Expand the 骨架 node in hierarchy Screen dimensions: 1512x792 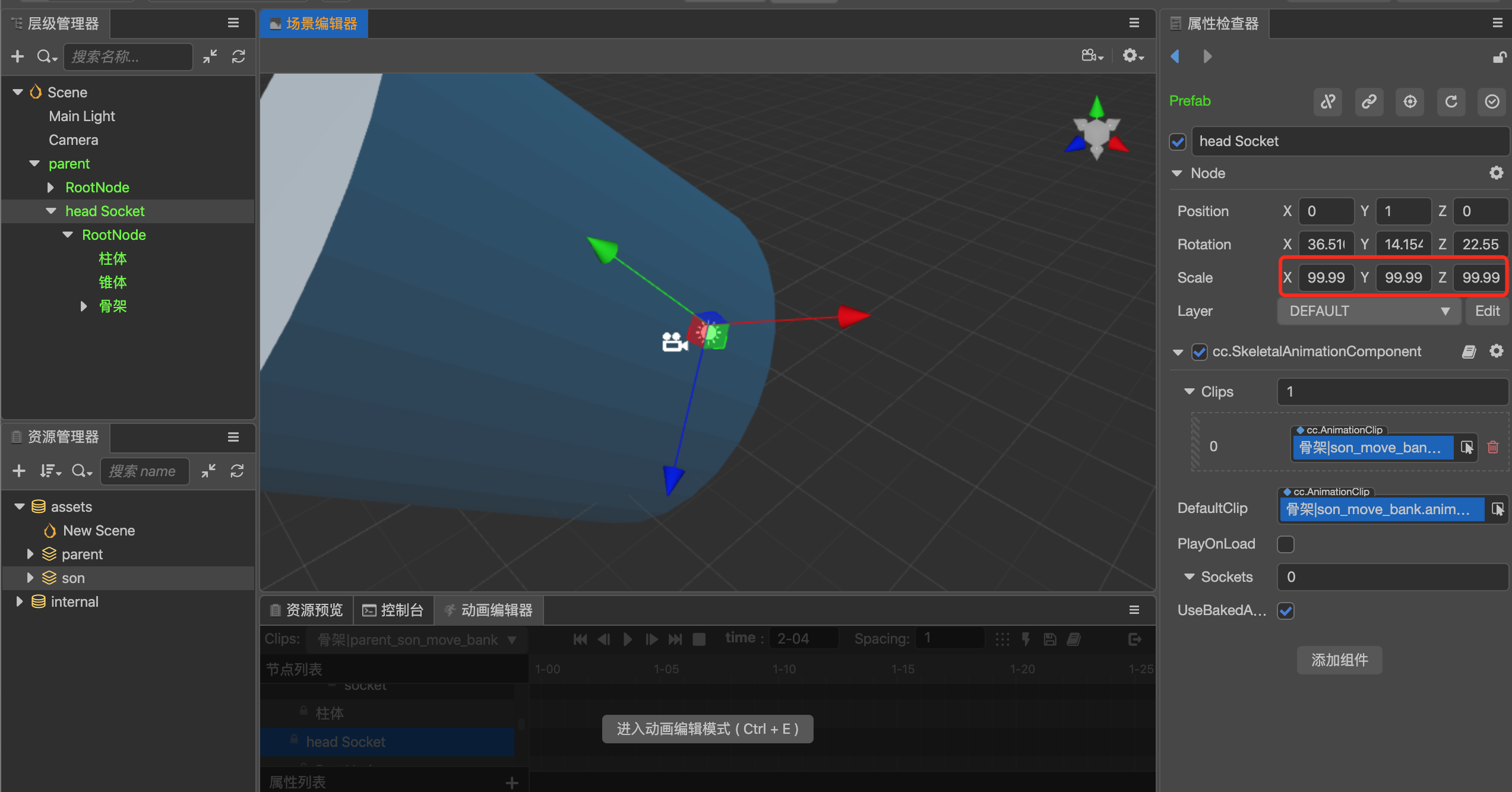pyautogui.click(x=84, y=306)
